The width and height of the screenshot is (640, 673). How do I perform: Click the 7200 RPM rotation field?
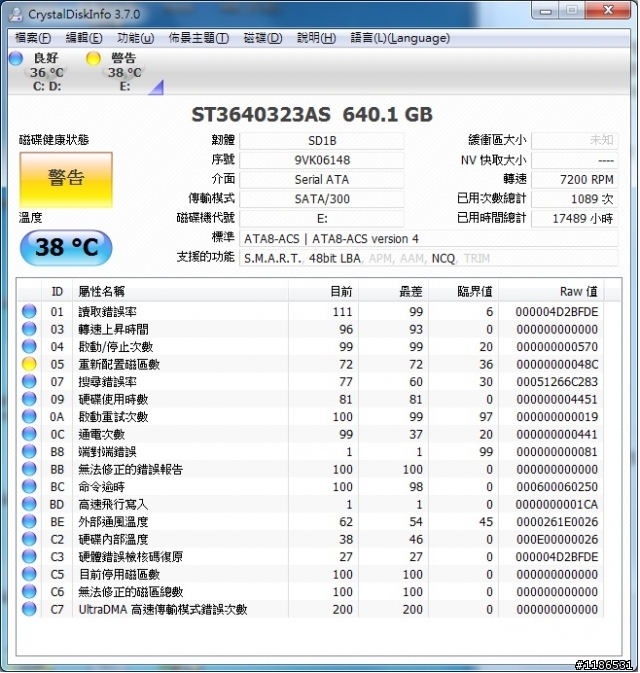(x=575, y=179)
